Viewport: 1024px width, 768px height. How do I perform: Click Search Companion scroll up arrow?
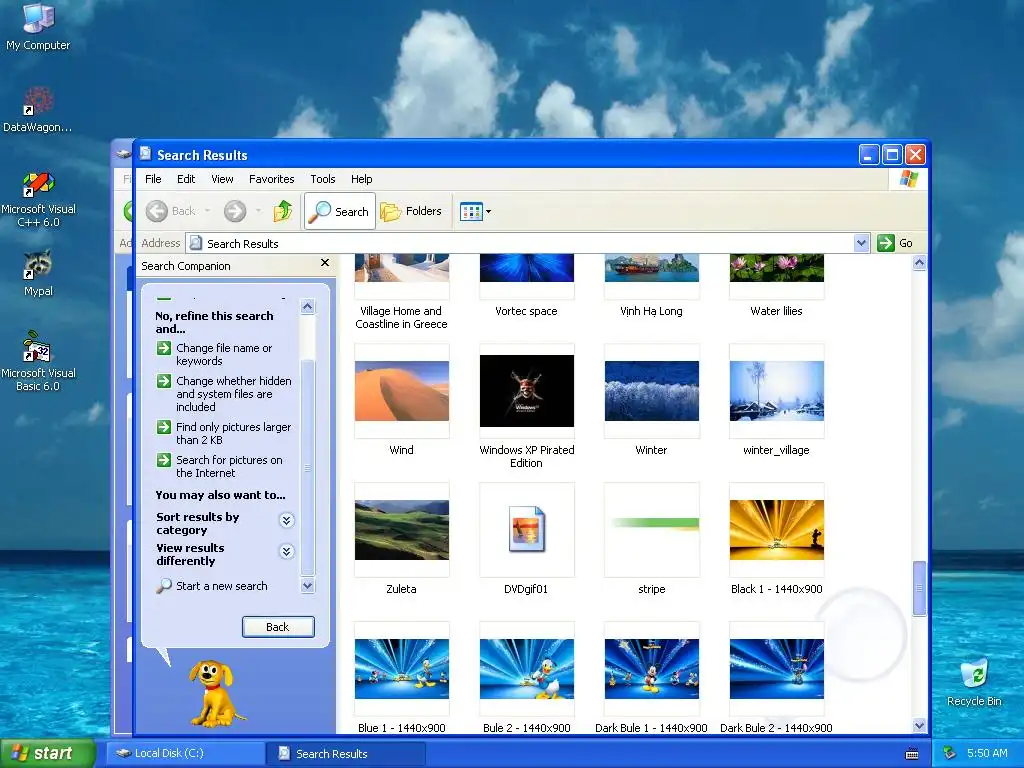(x=308, y=306)
